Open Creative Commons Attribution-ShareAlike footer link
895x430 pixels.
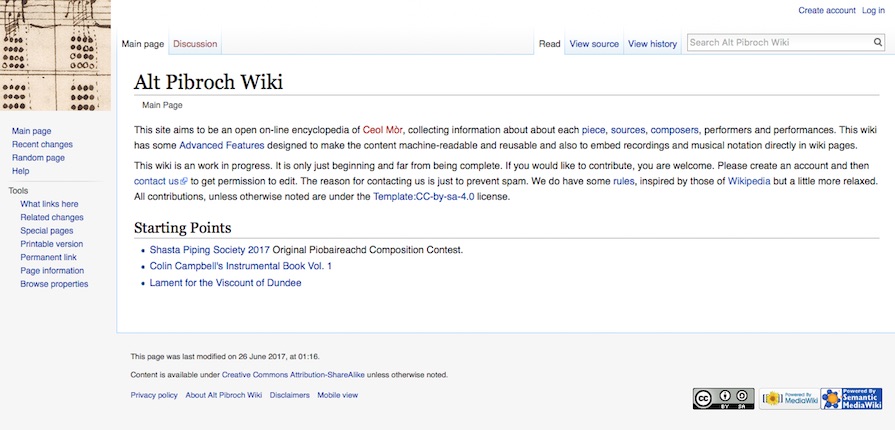coord(293,375)
